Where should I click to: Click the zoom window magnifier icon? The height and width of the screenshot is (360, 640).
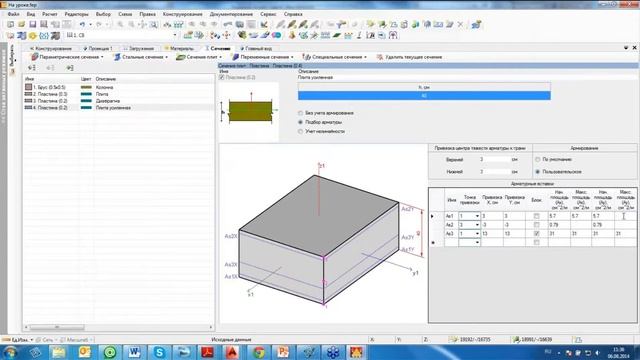pos(153,25)
